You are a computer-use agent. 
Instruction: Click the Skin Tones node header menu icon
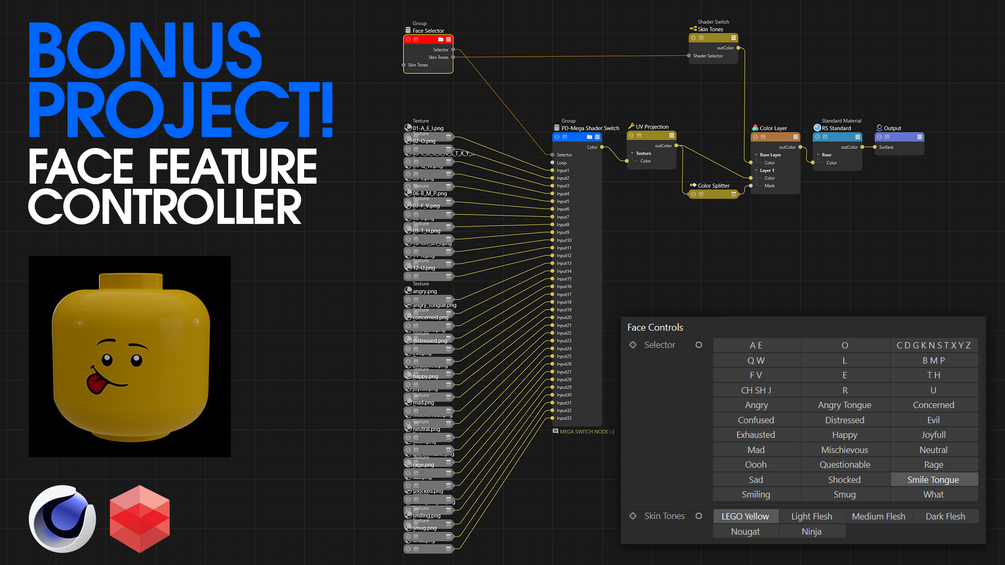pos(733,38)
